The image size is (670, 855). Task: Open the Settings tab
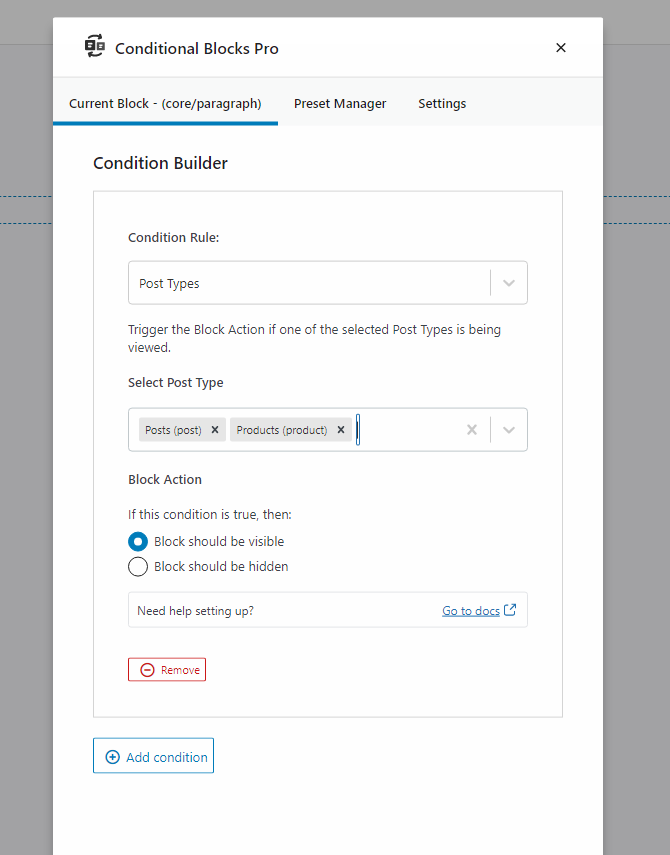click(x=442, y=103)
